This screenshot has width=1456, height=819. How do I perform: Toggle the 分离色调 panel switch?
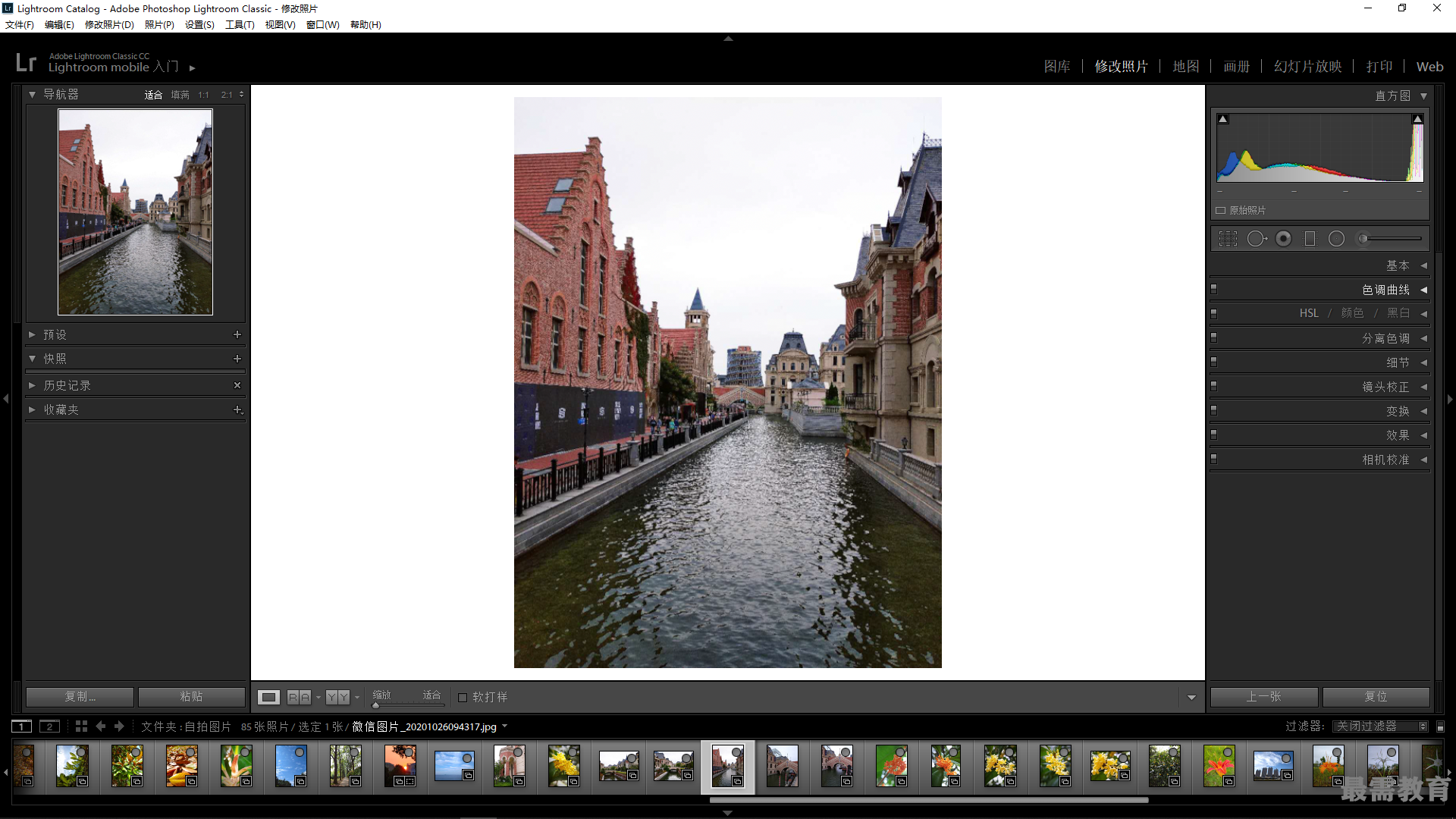1214,337
